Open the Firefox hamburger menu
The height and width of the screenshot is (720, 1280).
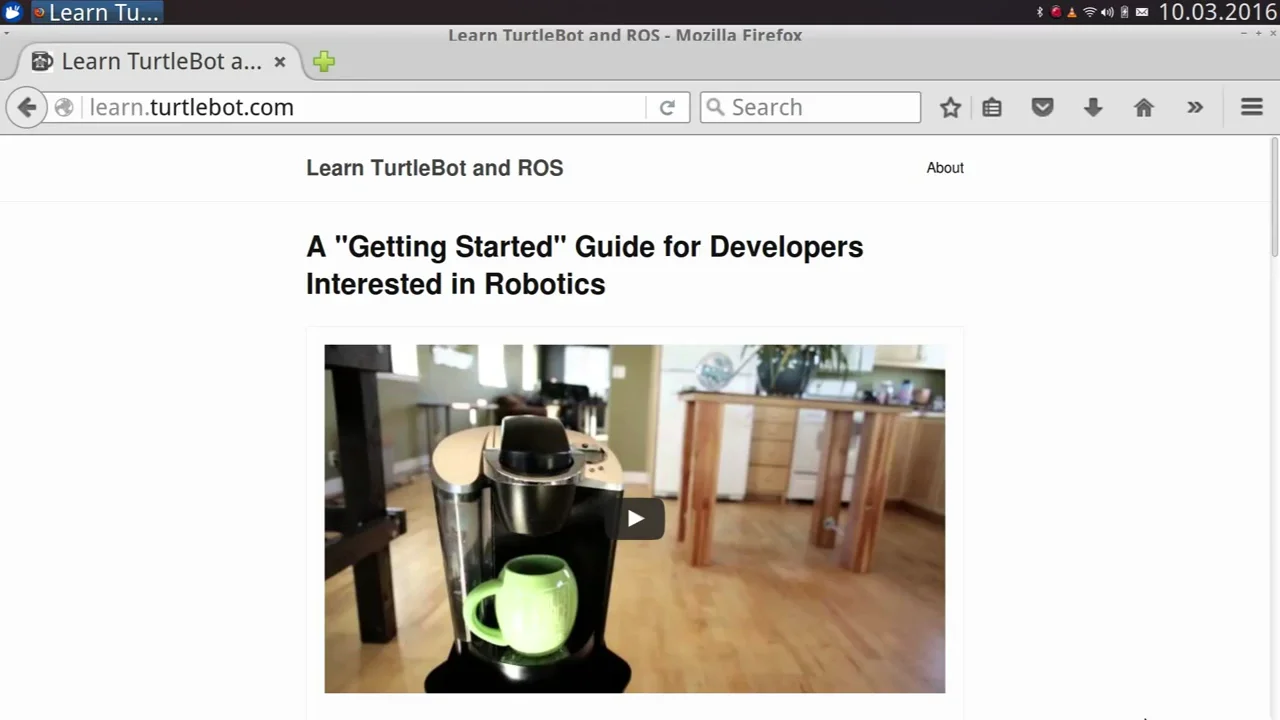tap(1252, 107)
